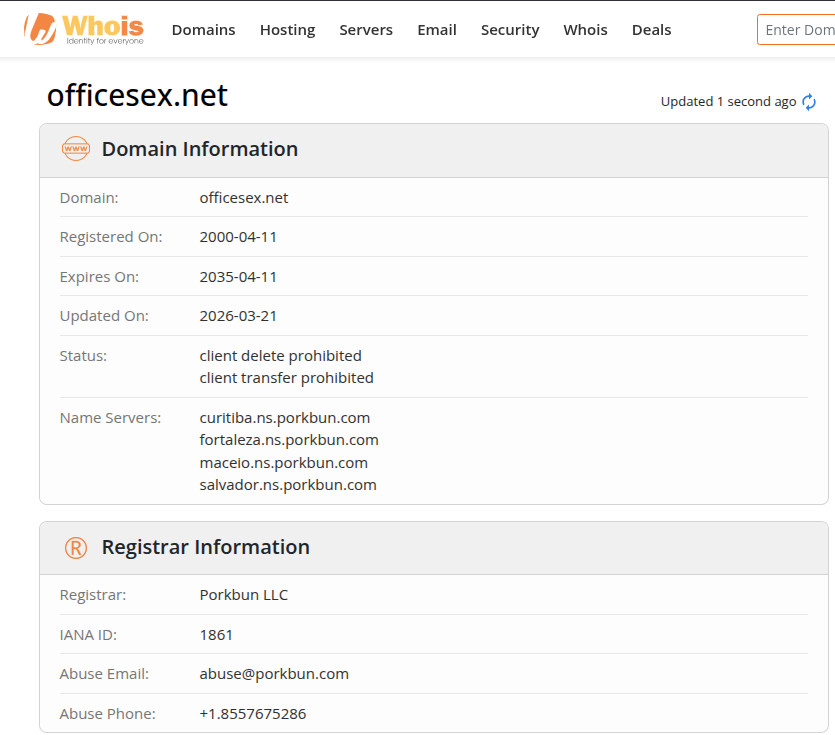Screen dimensions: 835x735
Task: Click the refresh icon beside Updated timestamp
Action: (x=809, y=102)
